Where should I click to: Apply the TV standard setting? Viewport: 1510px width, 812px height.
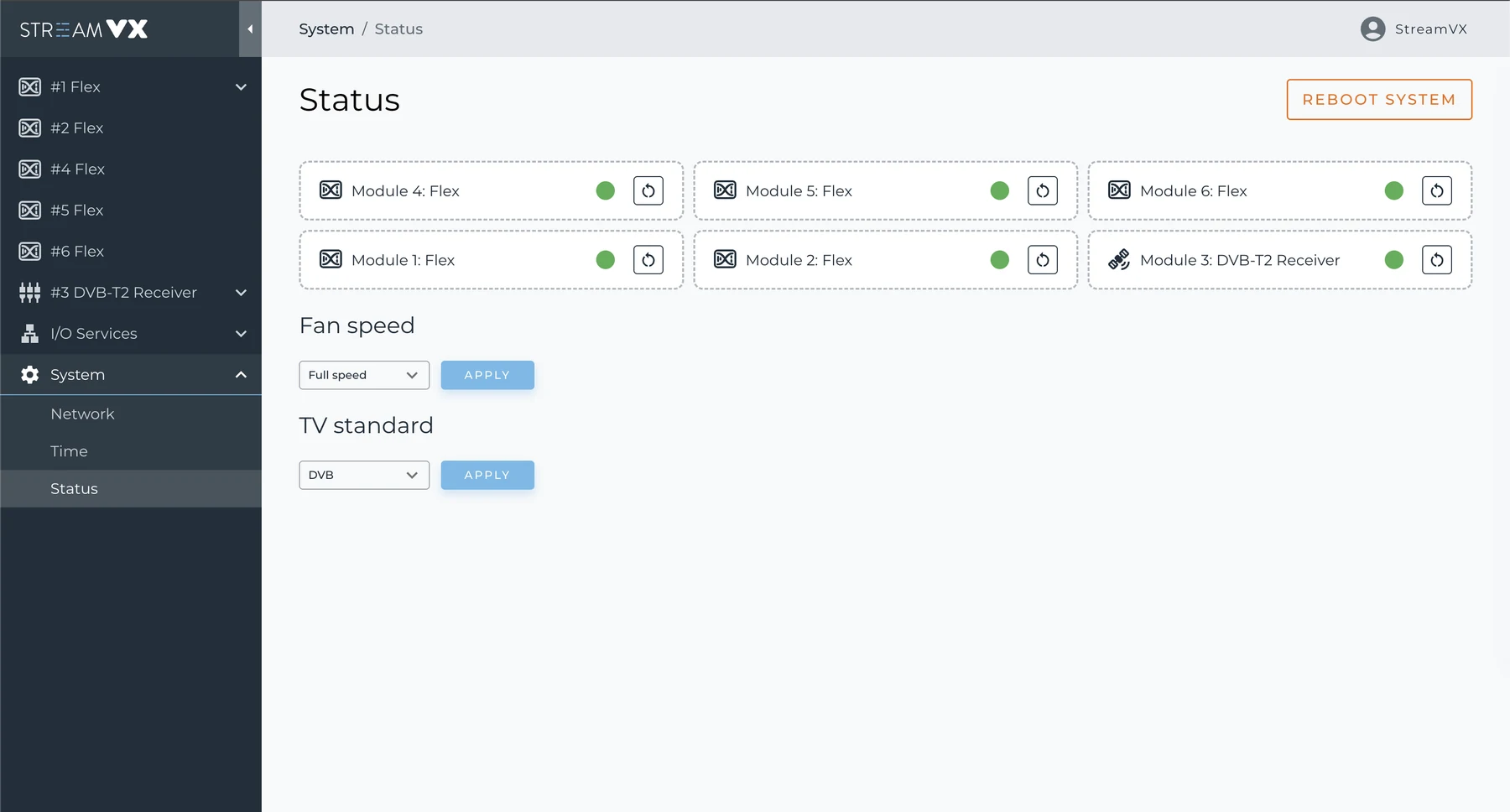click(x=487, y=475)
